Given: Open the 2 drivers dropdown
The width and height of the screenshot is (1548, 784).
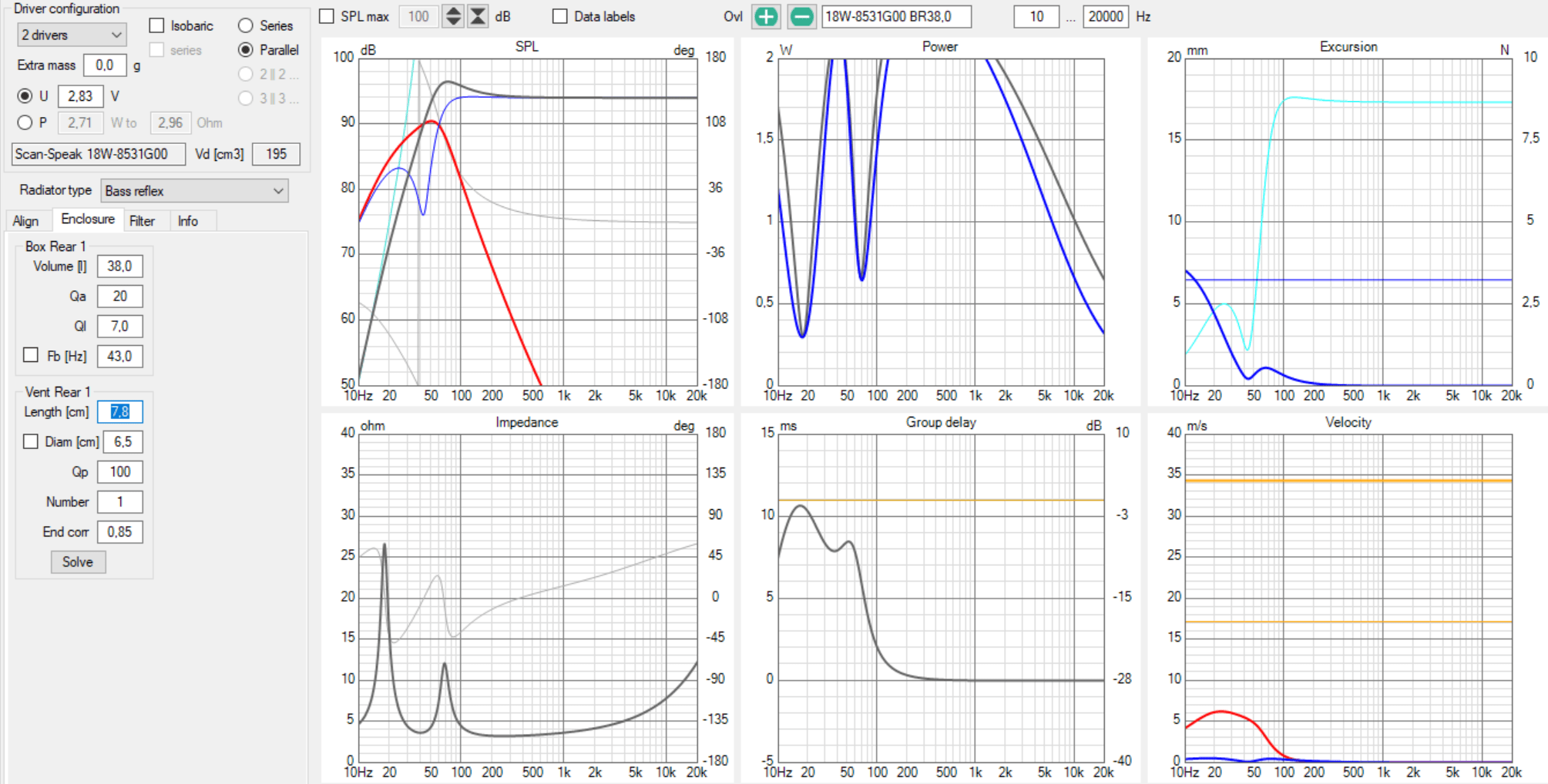Looking at the screenshot, I should [71, 35].
